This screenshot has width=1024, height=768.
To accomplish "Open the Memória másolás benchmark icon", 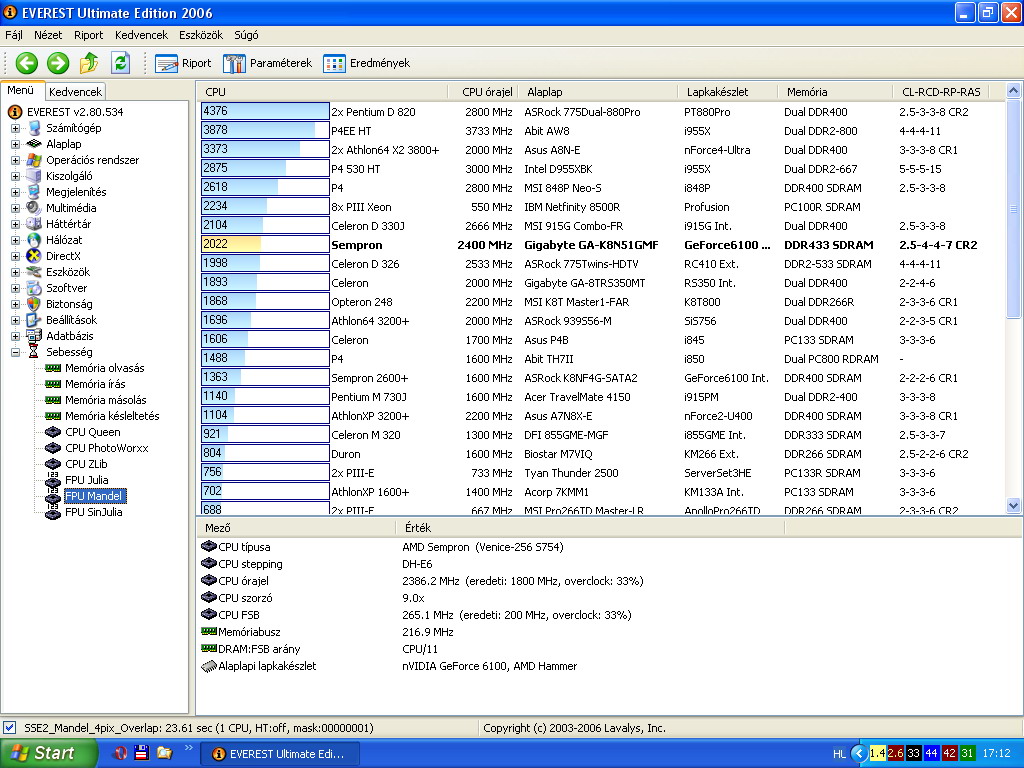I will (53, 400).
